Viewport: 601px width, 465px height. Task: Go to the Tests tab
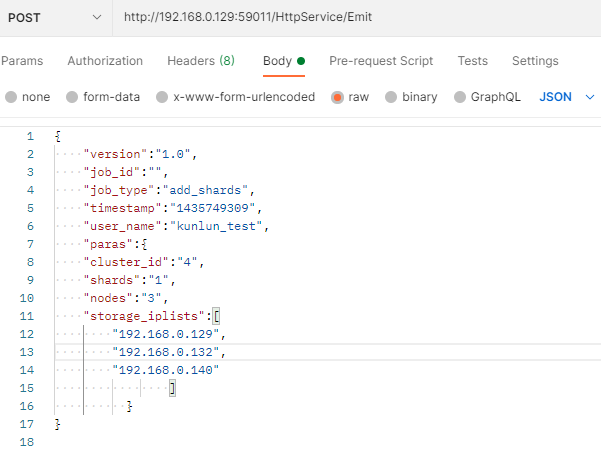tap(473, 61)
